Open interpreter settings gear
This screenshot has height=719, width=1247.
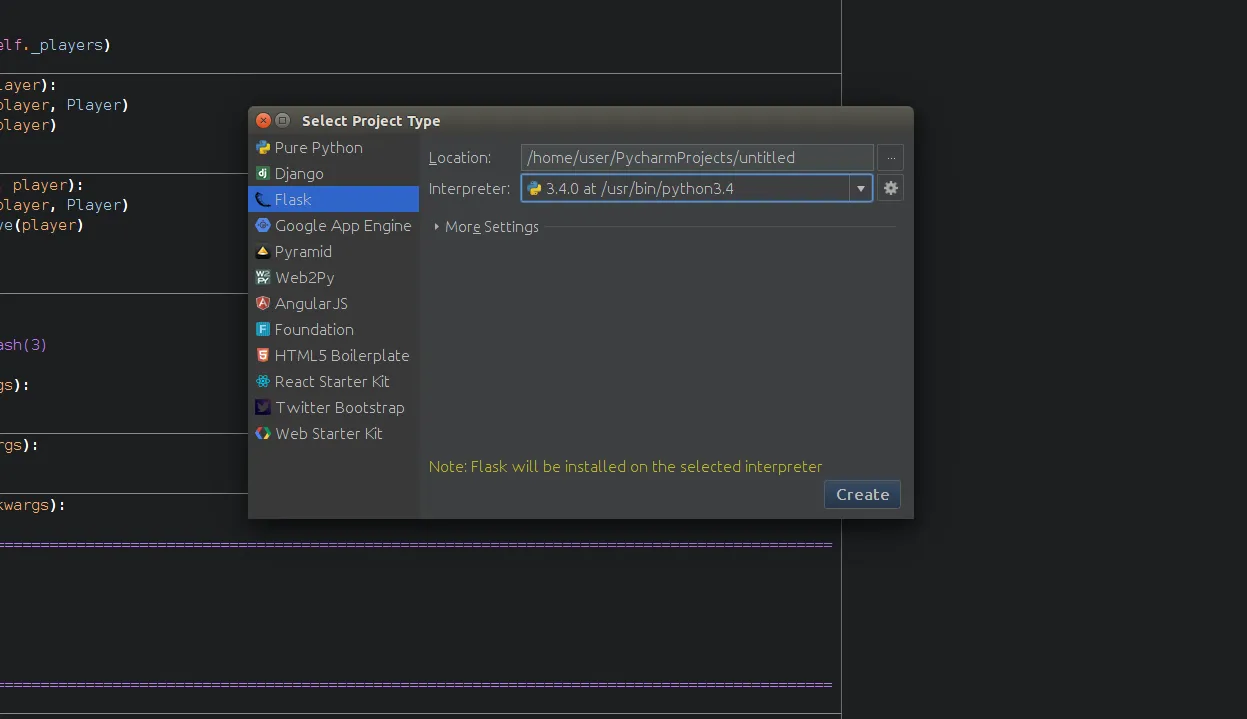click(891, 188)
